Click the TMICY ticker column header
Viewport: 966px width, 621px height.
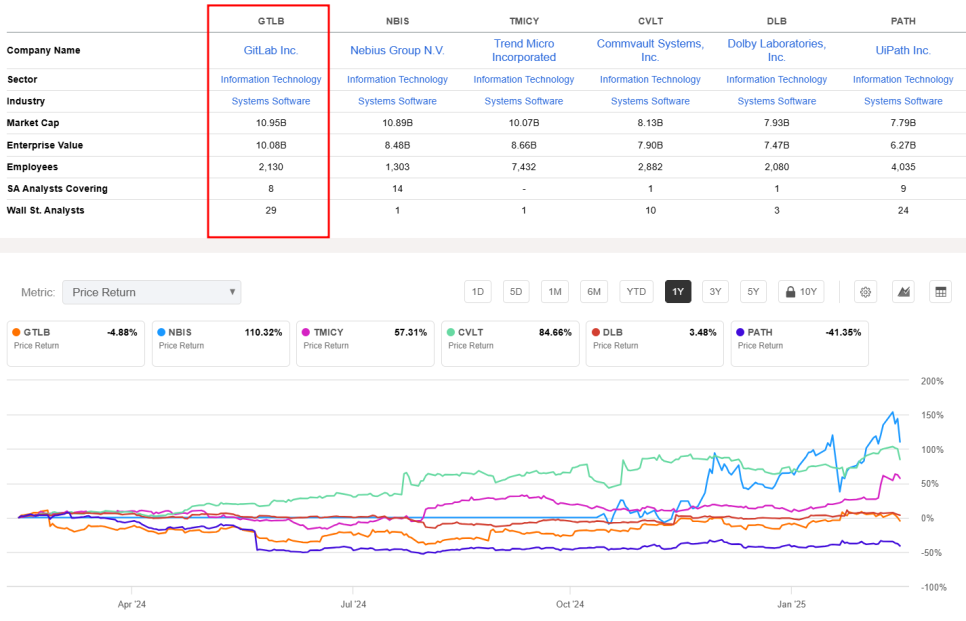point(524,21)
